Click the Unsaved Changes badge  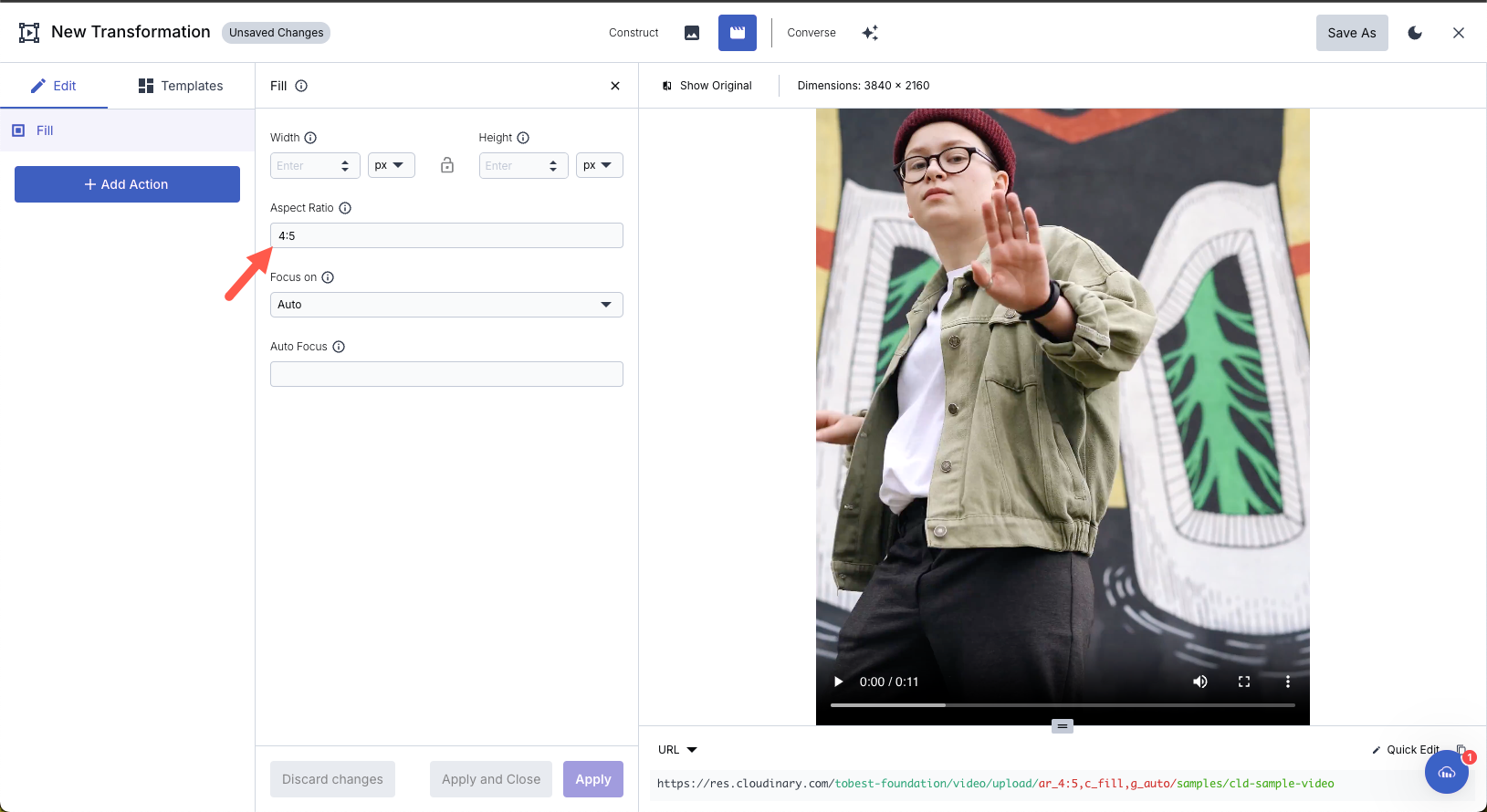point(276,33)
